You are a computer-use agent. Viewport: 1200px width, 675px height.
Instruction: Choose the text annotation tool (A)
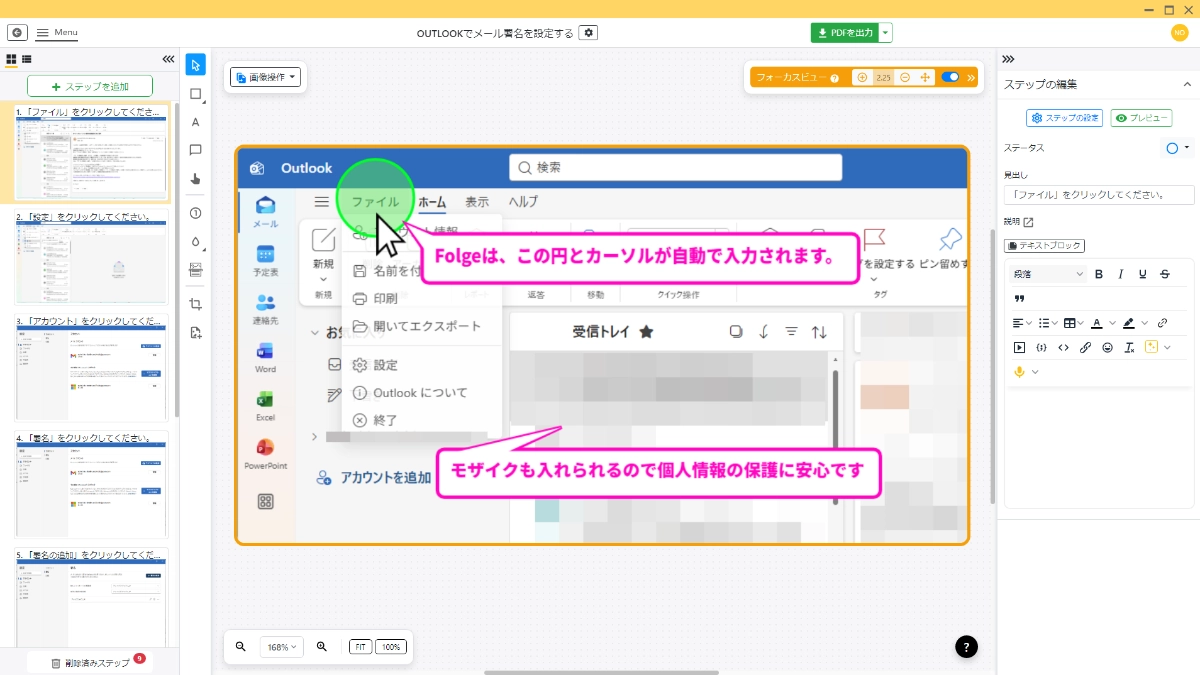(196, 122)
